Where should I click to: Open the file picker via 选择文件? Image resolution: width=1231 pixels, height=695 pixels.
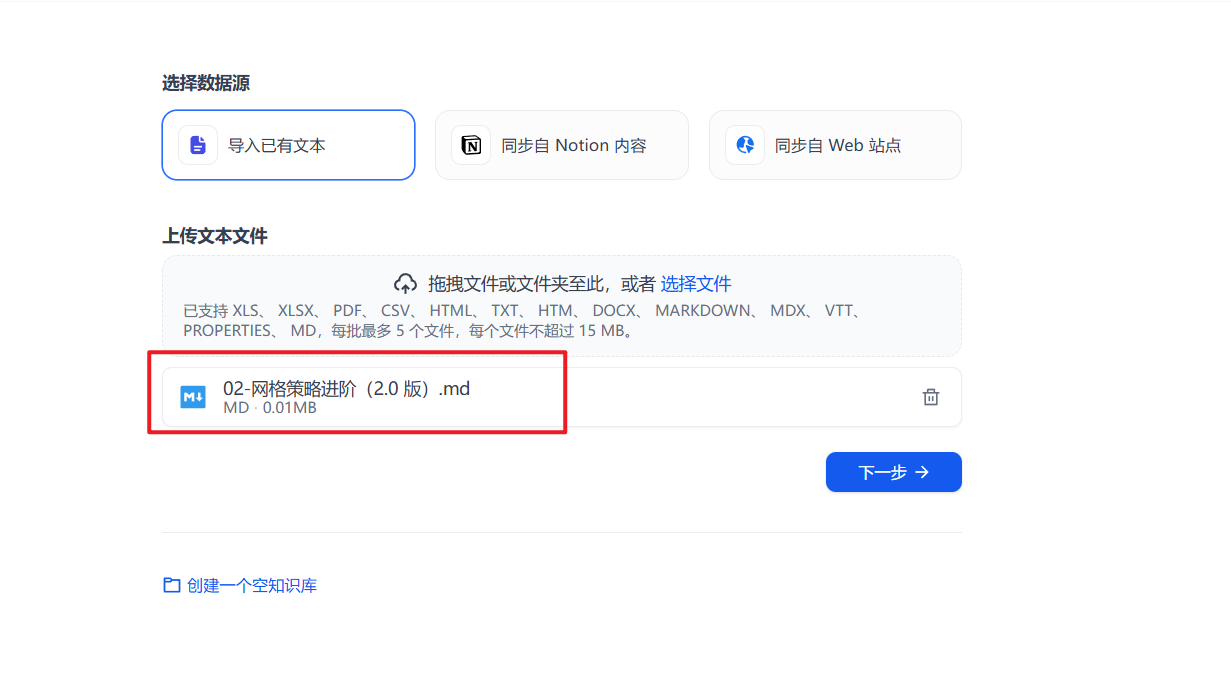pos(695,283)
